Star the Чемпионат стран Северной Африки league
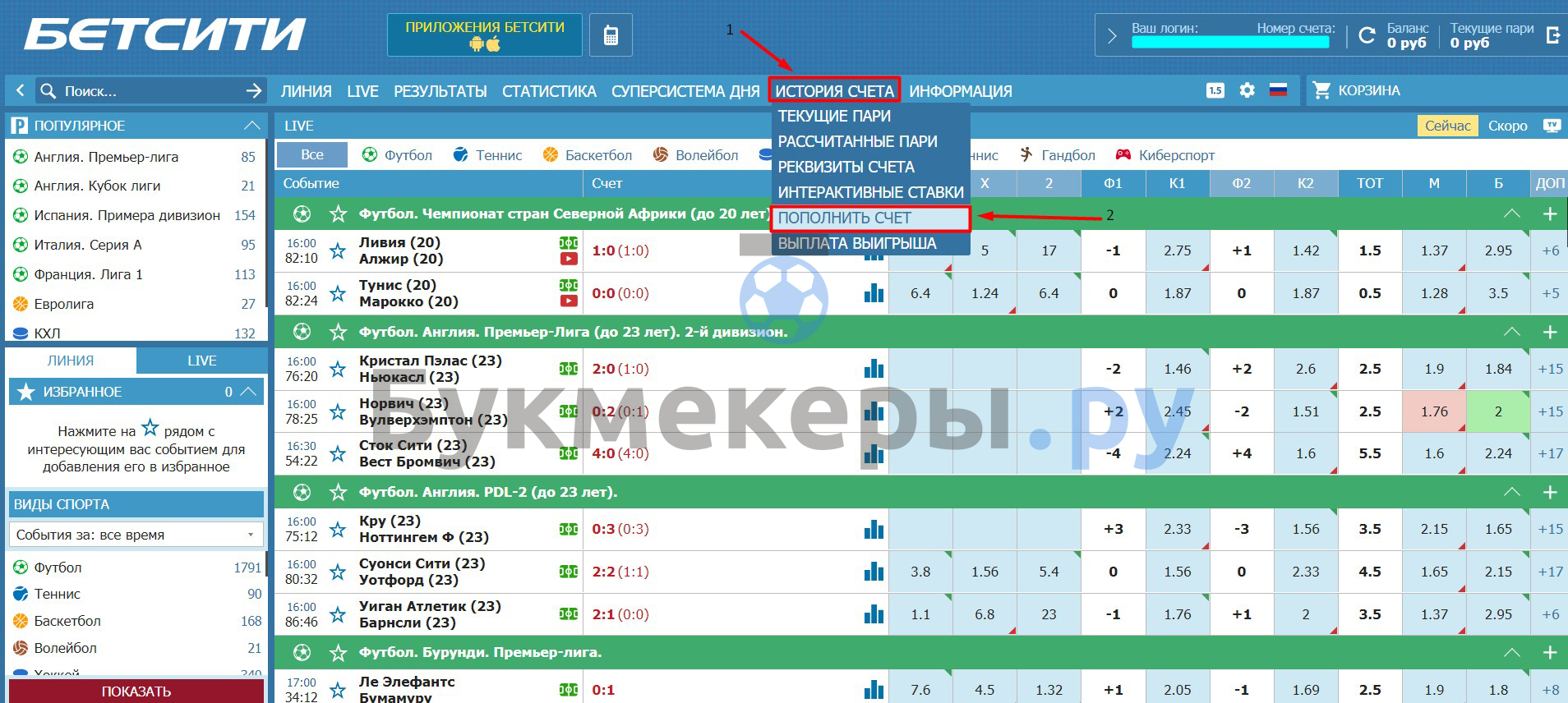Image resolution: width=1568 pixels, height=703 pixels. (x=337, y=214)
